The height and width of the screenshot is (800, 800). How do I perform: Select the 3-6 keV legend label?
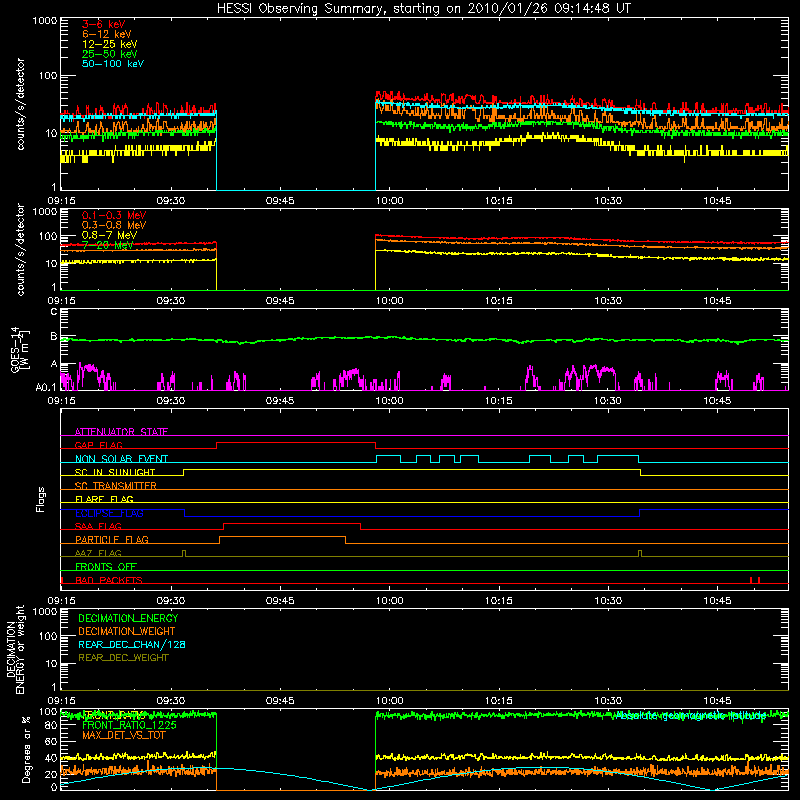[103, 24]
